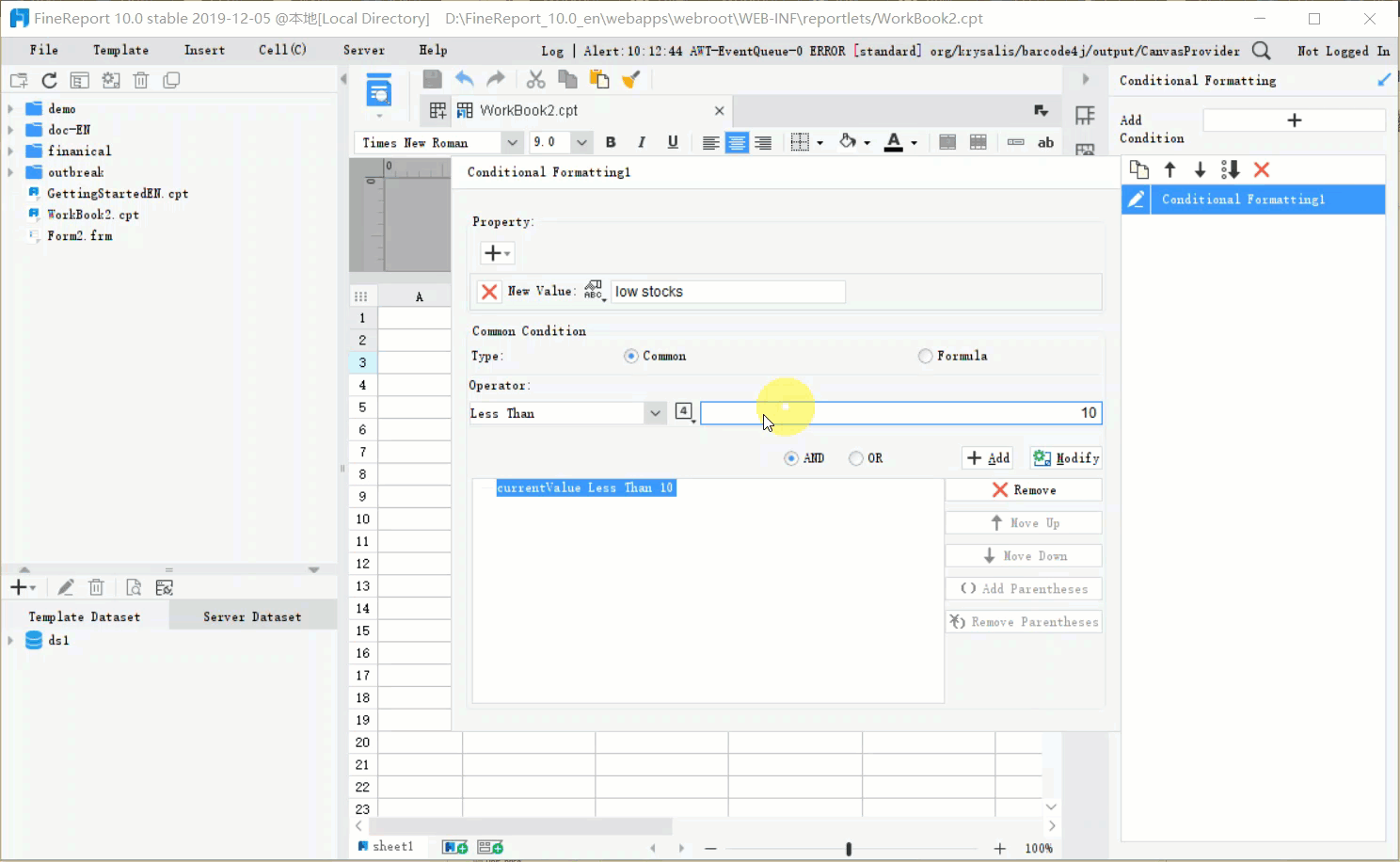Image resolution: width=1400 pixels, height=862 pixels.
Task: Click the cut scissors icon
Action: [536, 80]
